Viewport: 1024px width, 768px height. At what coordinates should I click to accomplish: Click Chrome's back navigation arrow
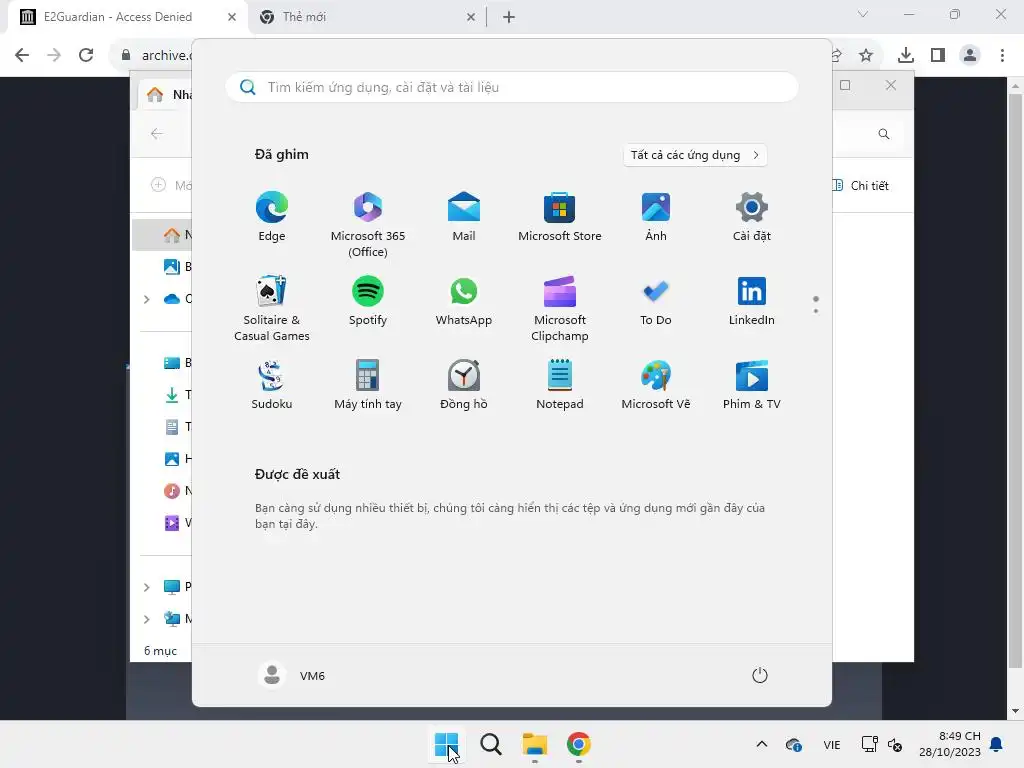22,55
